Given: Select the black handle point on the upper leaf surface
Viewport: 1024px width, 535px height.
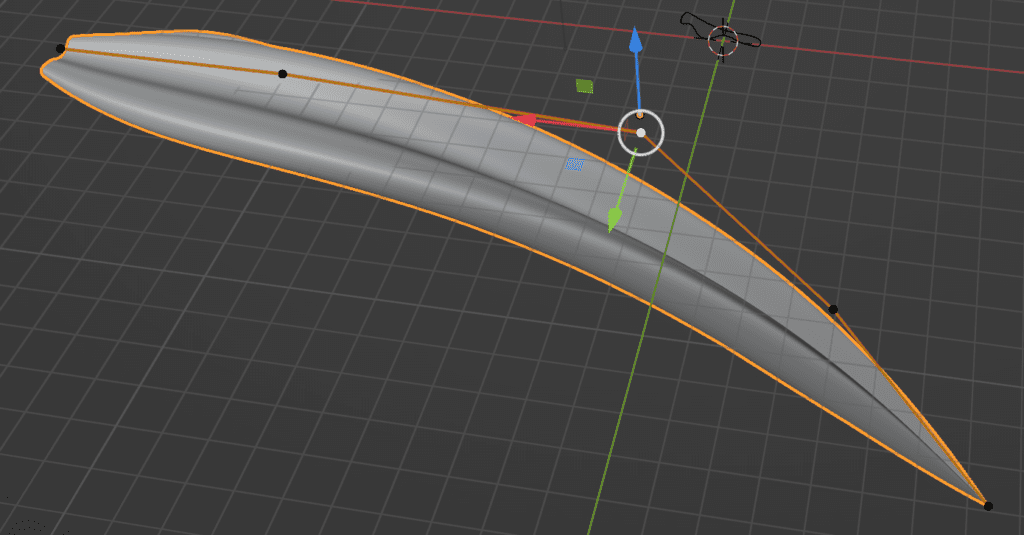Looking at the screenshot, I should (282, 74).
